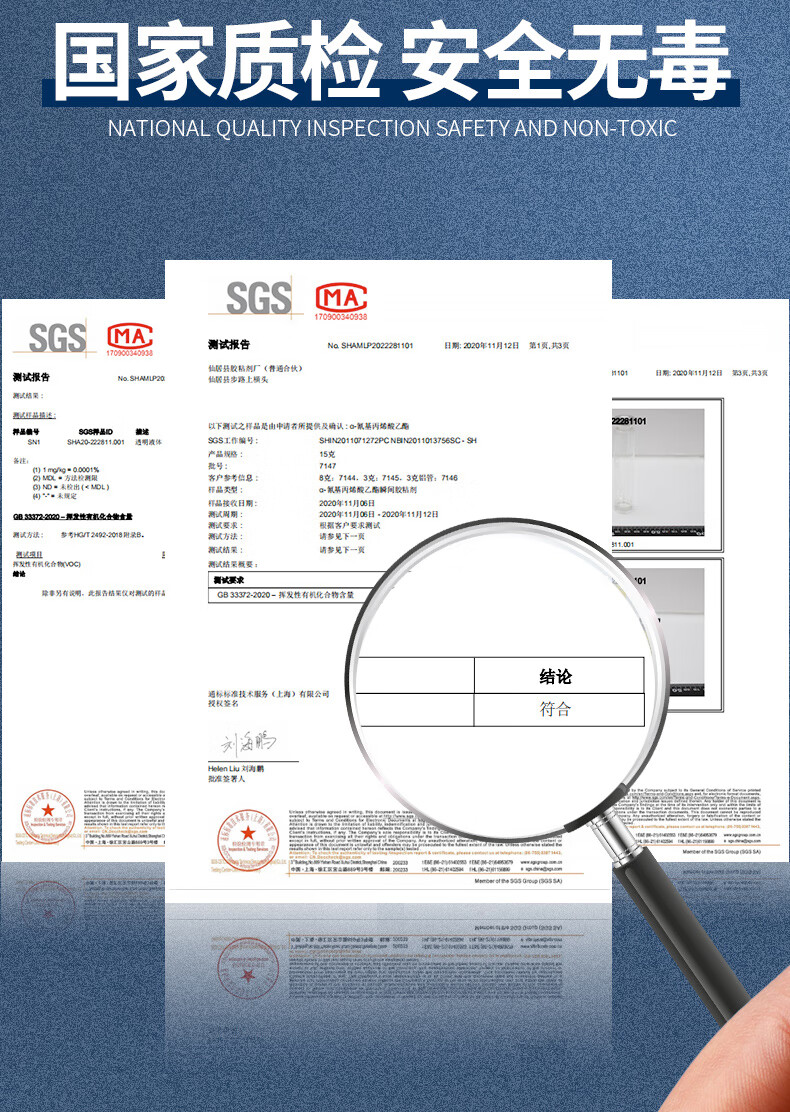The height and width of the screenshot is (1112, 790).
Task: Click the 挥发性有机化合物(VOC) item on left report
Action: (x=47, y=564)
